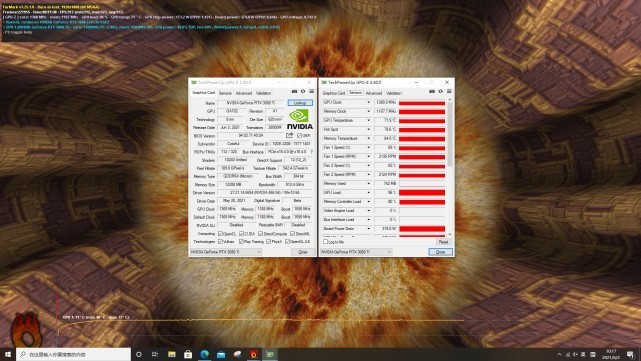Click the GPU-Z icon on the taskbar
The width and height of the screenshot is (641, 361).
[270, 354]
